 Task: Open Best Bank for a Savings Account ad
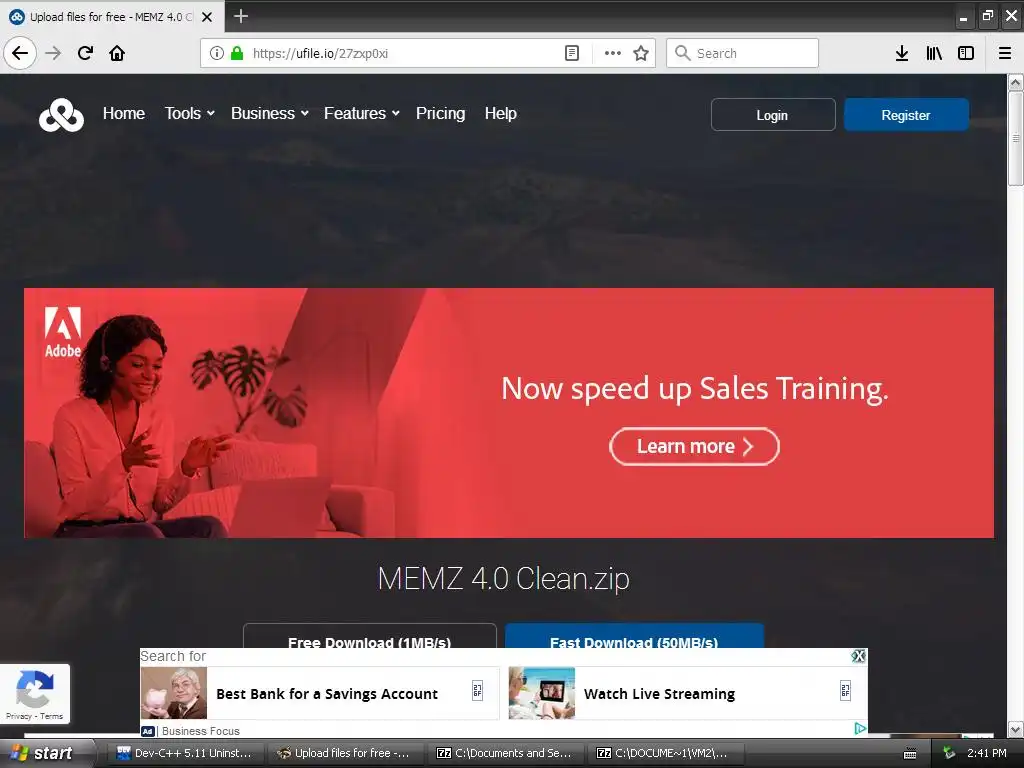[320, 694]
